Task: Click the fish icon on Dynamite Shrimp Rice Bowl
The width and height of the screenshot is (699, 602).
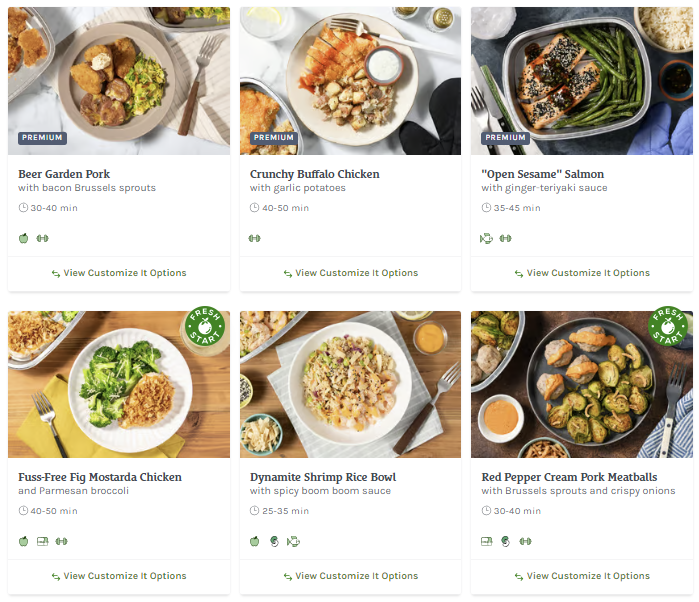Action: [293, 541]
